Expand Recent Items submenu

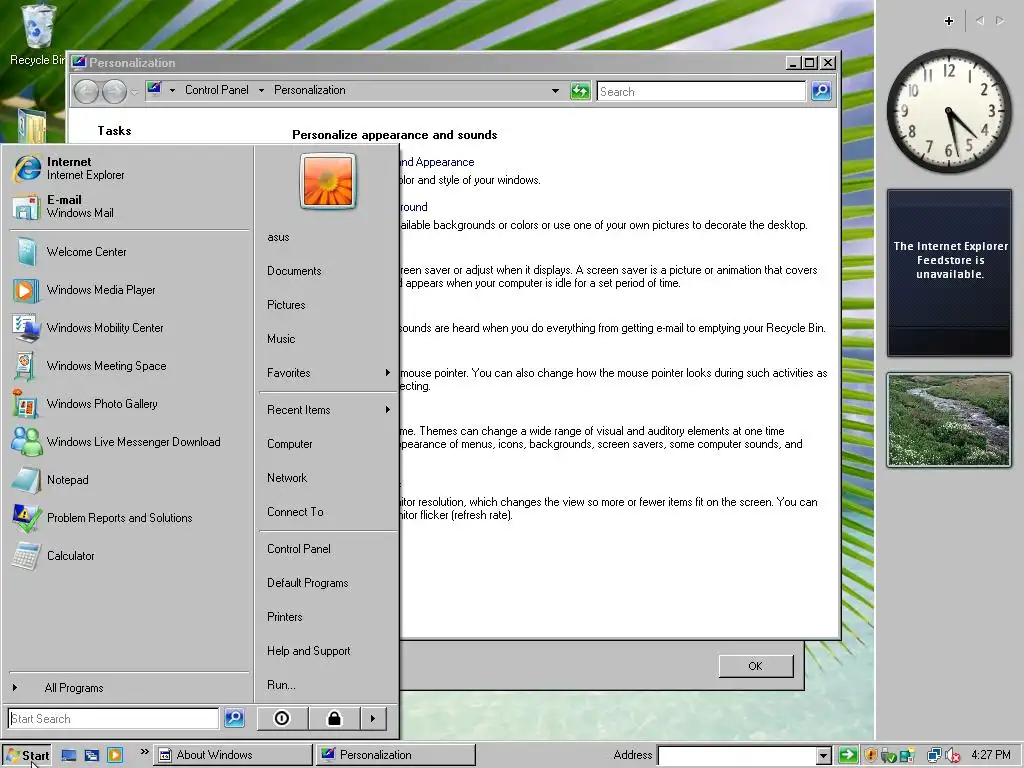point(328,410)
